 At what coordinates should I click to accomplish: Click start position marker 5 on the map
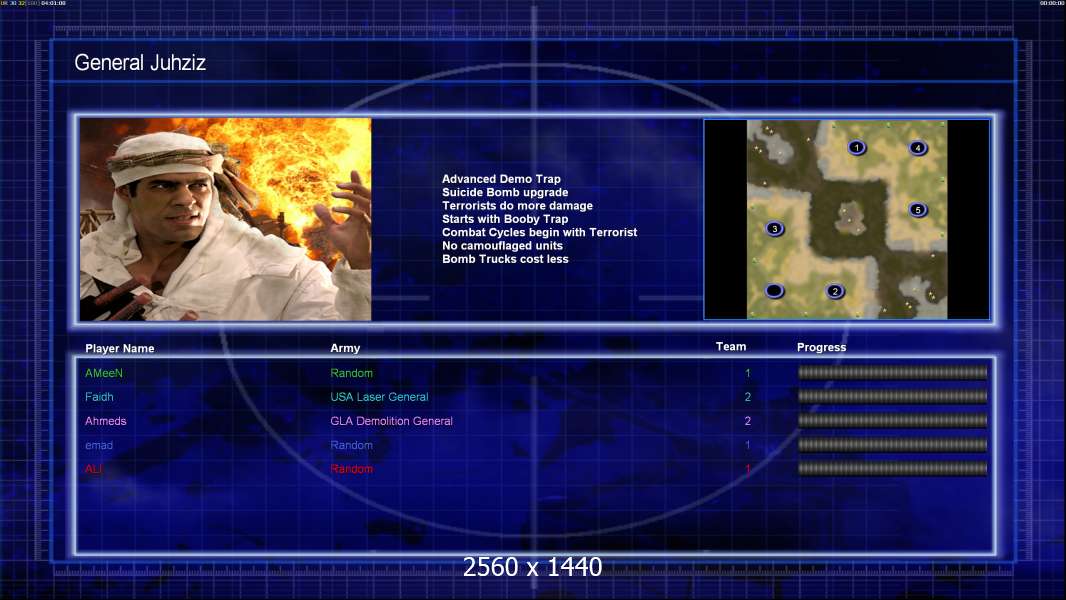point(918,210)
